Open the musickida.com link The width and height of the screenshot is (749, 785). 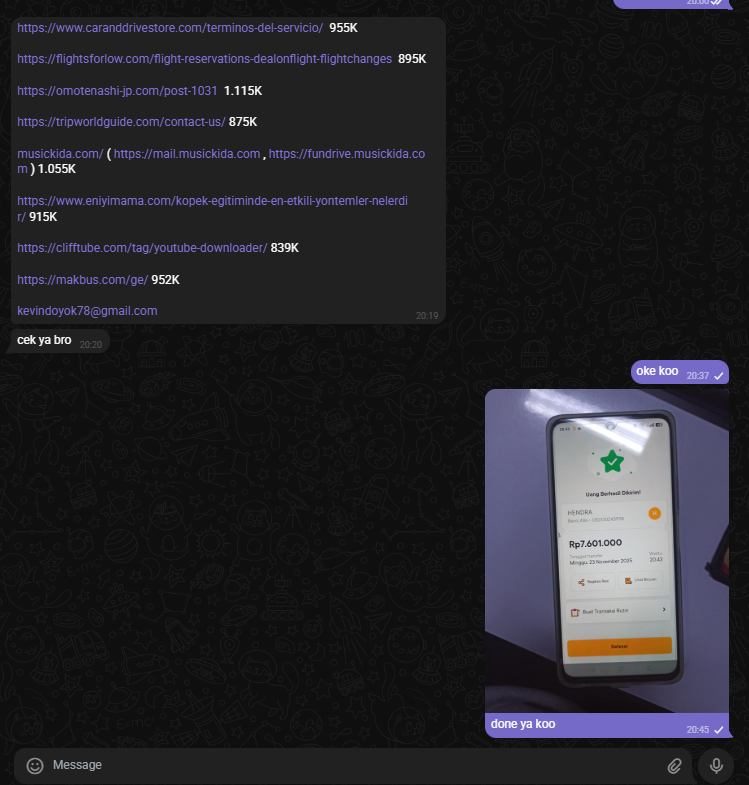tap(60, 154)
